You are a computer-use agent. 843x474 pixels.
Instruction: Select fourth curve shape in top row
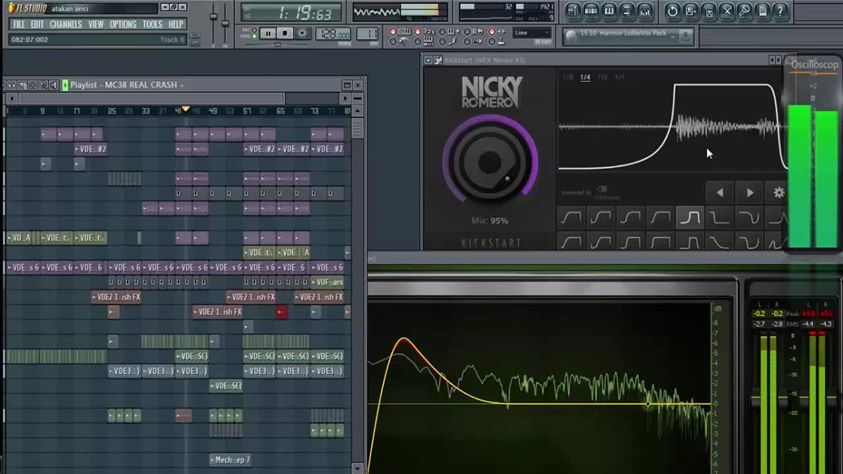click(x=660, y=218)
